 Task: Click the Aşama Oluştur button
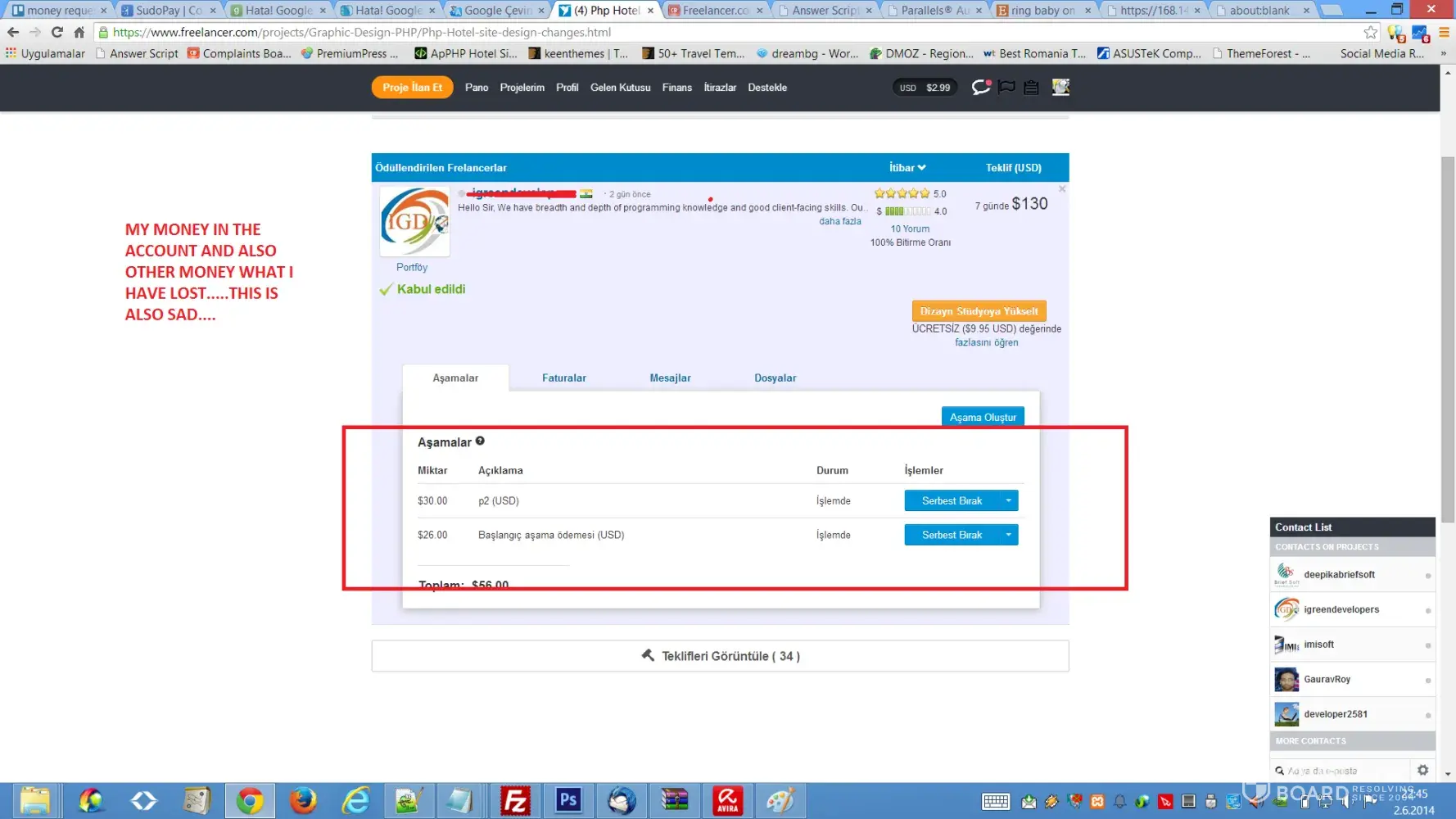tap(982, 418)
